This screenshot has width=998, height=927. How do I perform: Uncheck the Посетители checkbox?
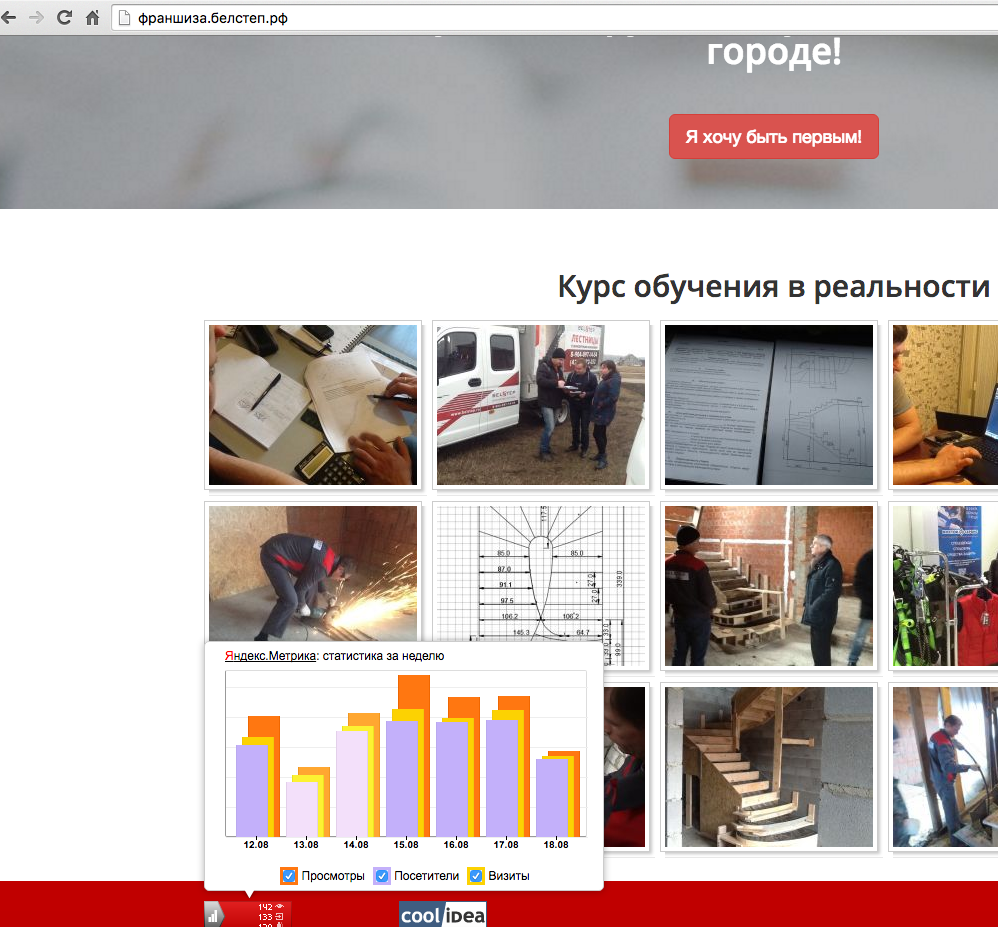381,876
